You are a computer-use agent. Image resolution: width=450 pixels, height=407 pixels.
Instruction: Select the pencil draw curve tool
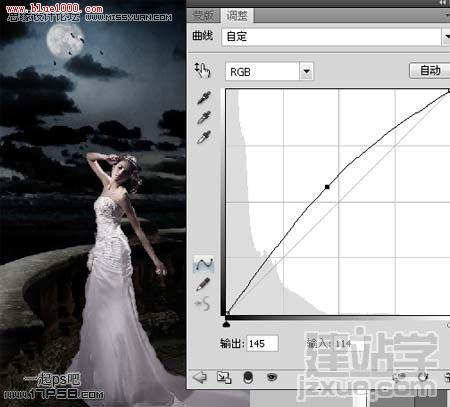tap(203, 284)
